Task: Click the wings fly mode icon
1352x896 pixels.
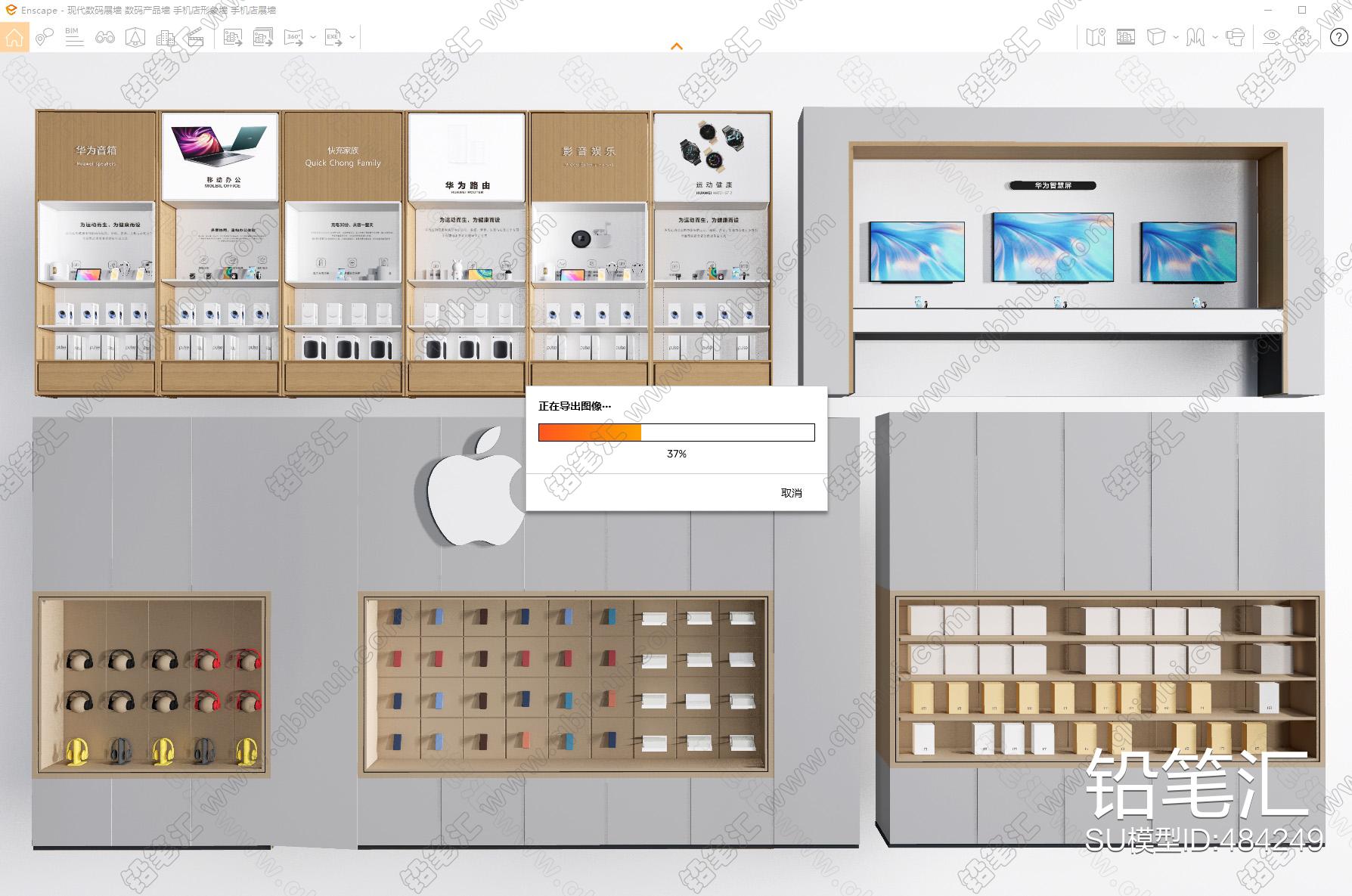Action: [x=1195, y=37]
